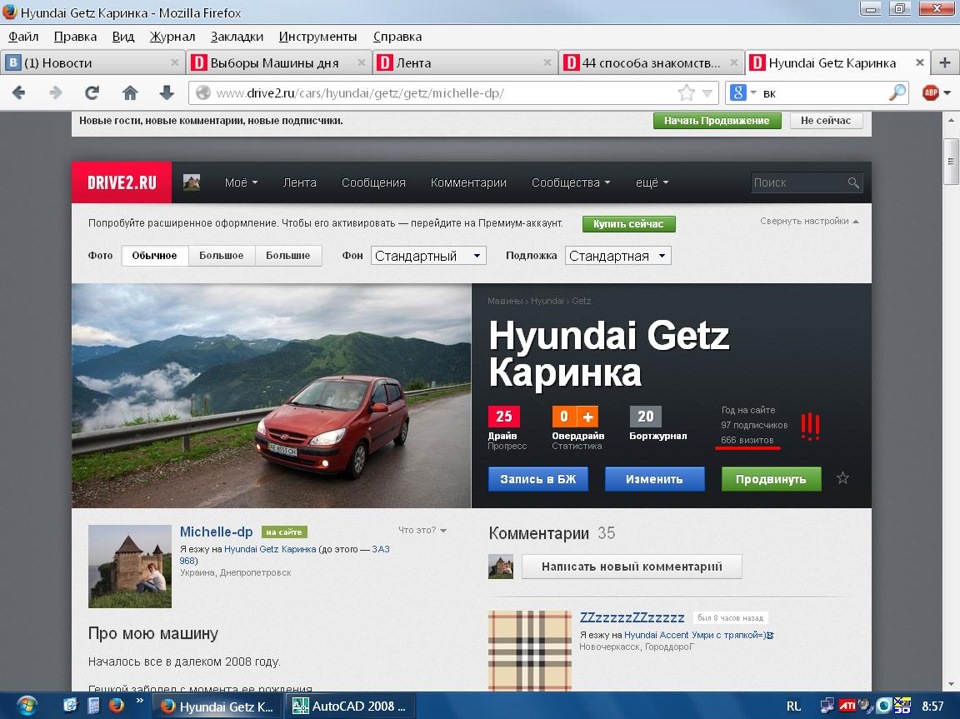Image resolution: width=960 pixels, height=719 pixels.
Task: Open the Комментарии navbar link
Action: click(x=468, y=183)
